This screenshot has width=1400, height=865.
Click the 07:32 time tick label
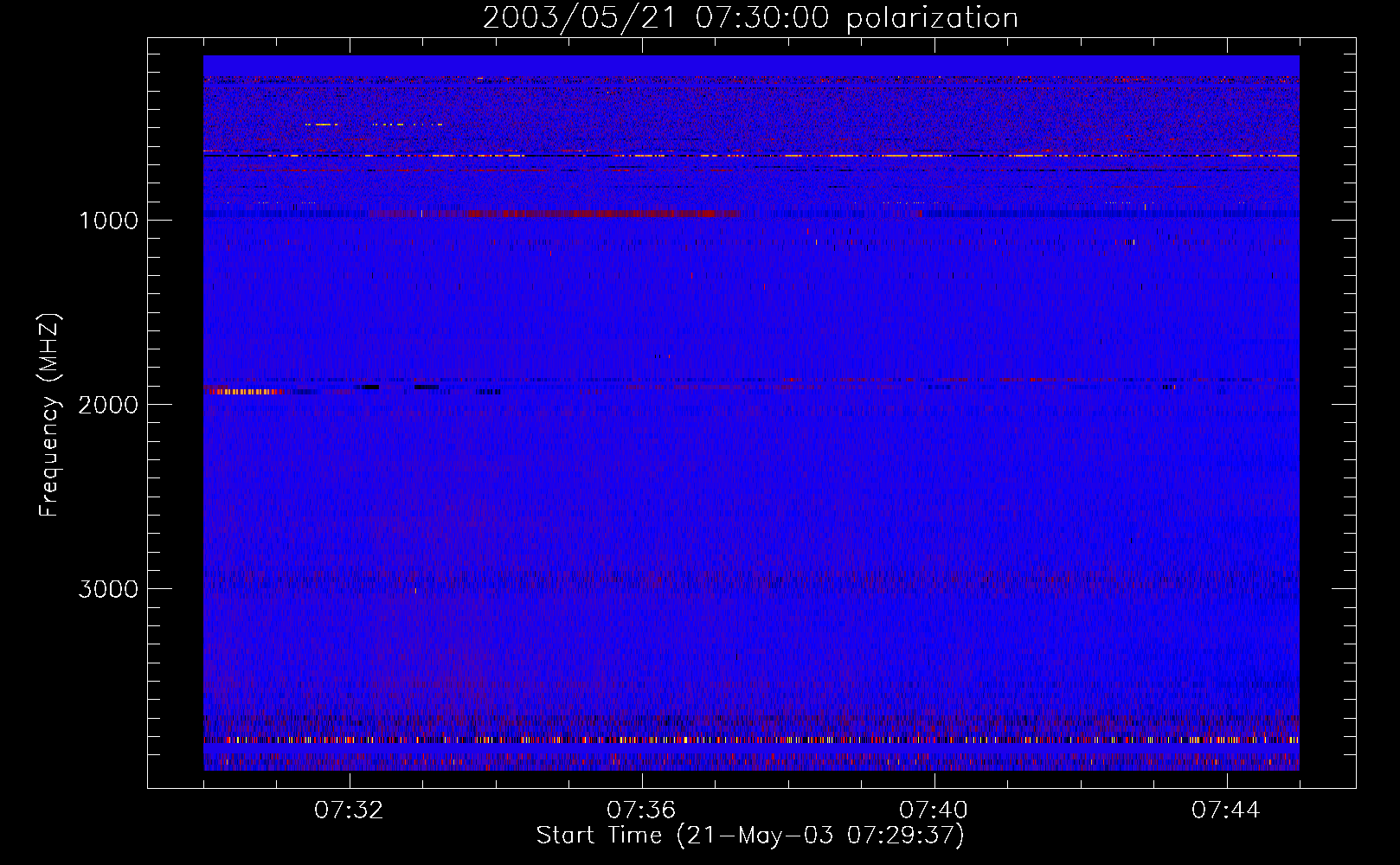tap(350, 811)
